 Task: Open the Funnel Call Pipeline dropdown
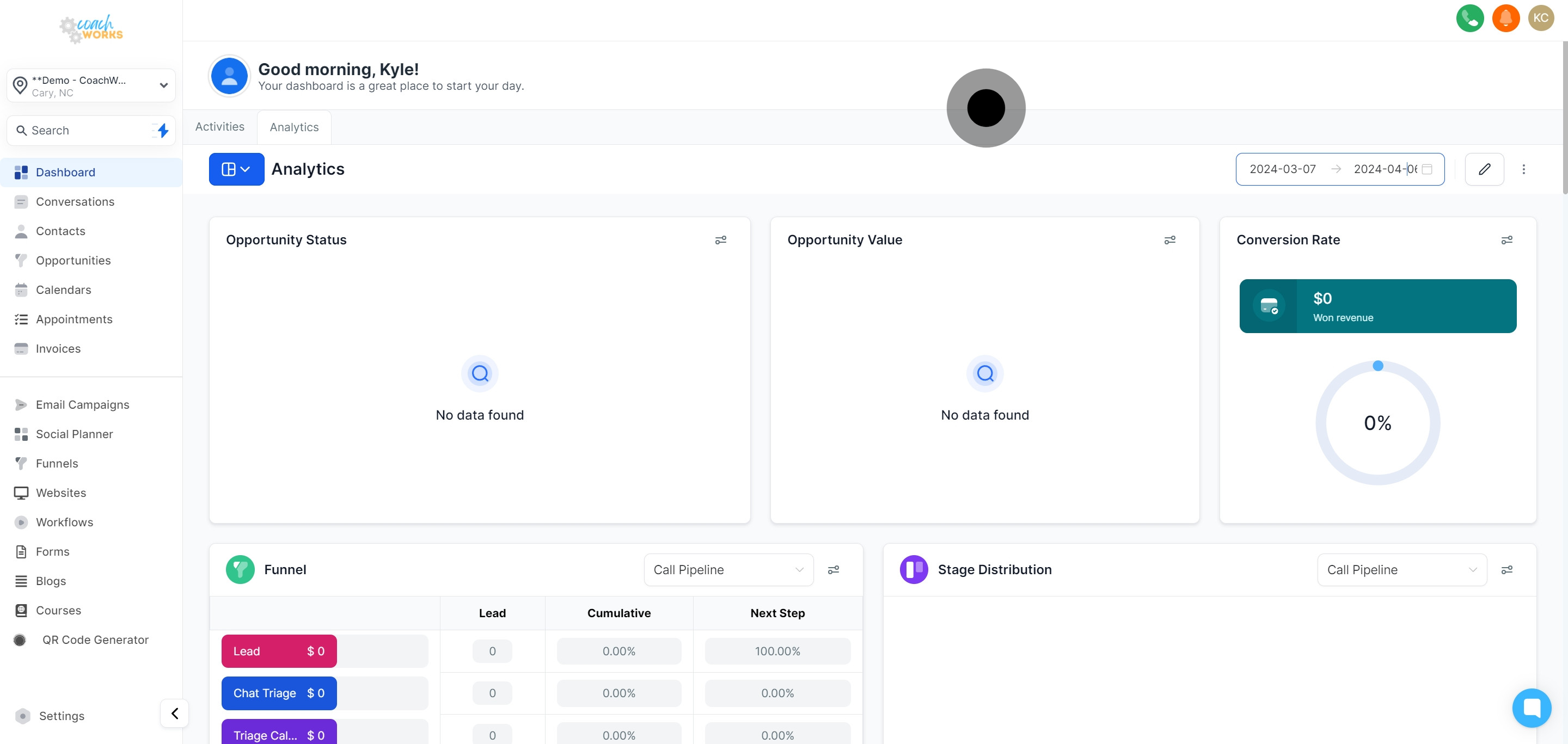click(728, 570)
